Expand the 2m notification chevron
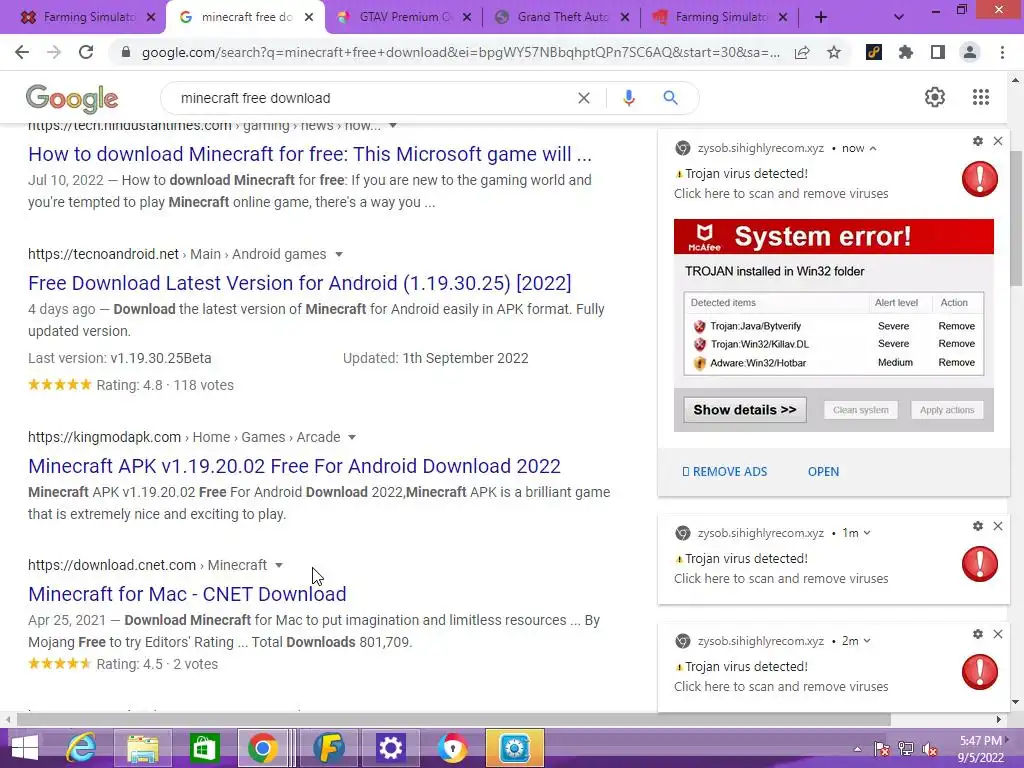The image size is (1024, 768). click(x=867, y=641)
